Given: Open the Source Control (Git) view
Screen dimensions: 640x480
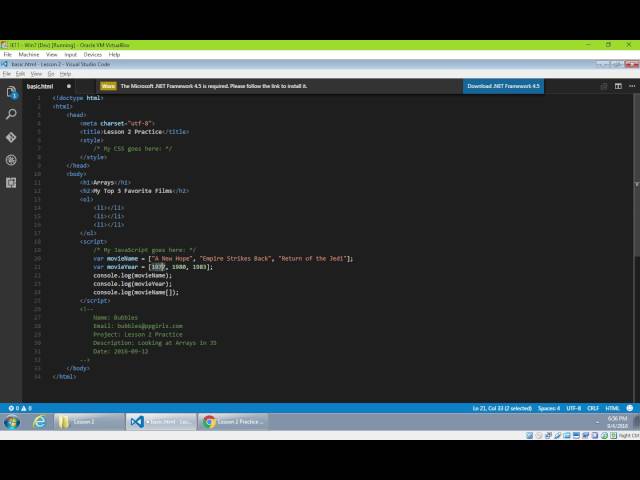Looking at the screenshot, I should (x=11, y=137).
